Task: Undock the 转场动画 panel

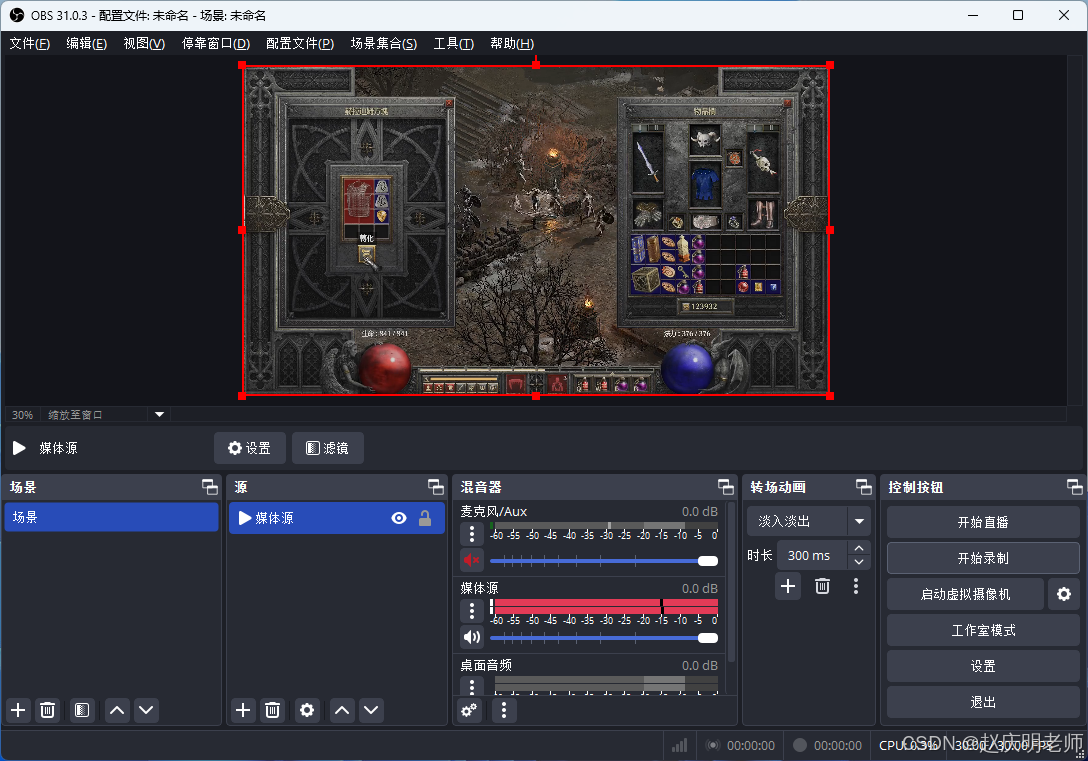Action: 864,487
